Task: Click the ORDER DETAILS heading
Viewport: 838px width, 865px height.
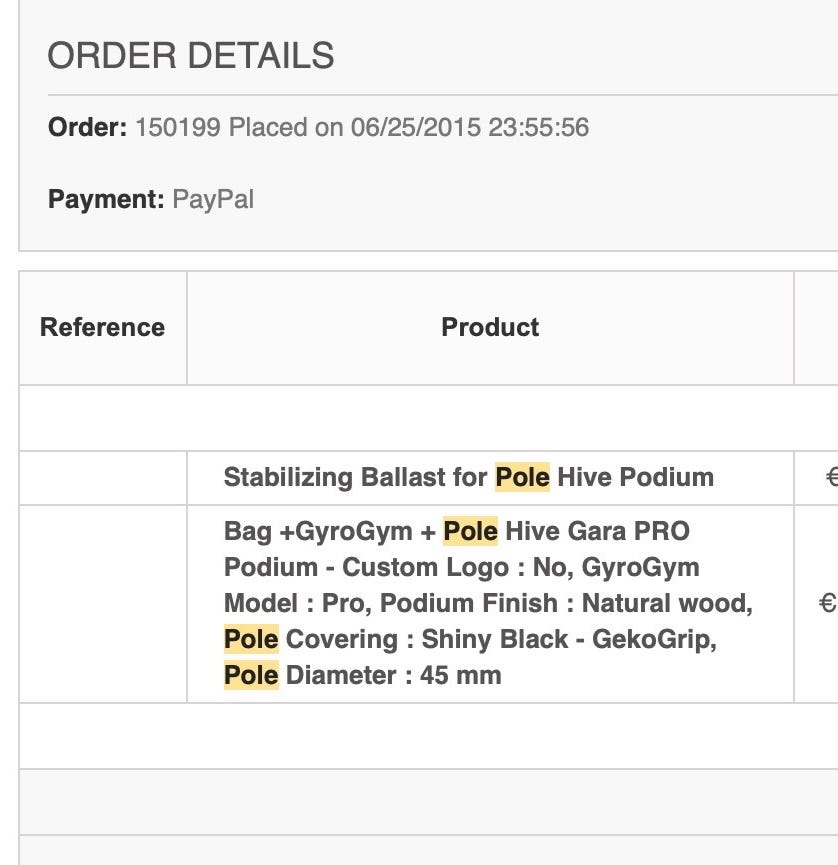Action: 191,56
